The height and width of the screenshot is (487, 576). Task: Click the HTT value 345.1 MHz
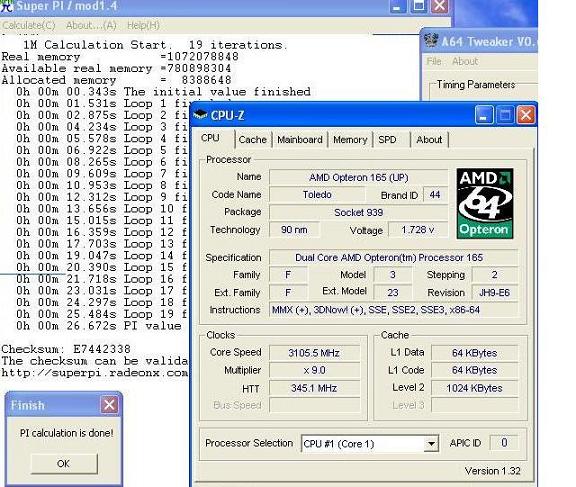pyautogui.click(x=314, y=388)
